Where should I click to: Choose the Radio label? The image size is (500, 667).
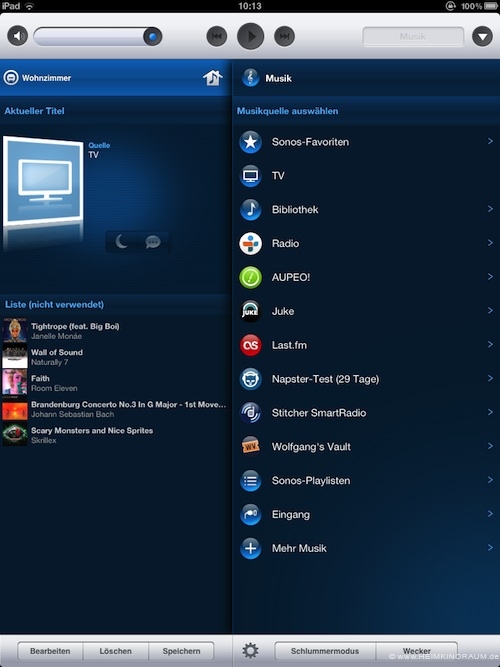[x=286, y=243]
